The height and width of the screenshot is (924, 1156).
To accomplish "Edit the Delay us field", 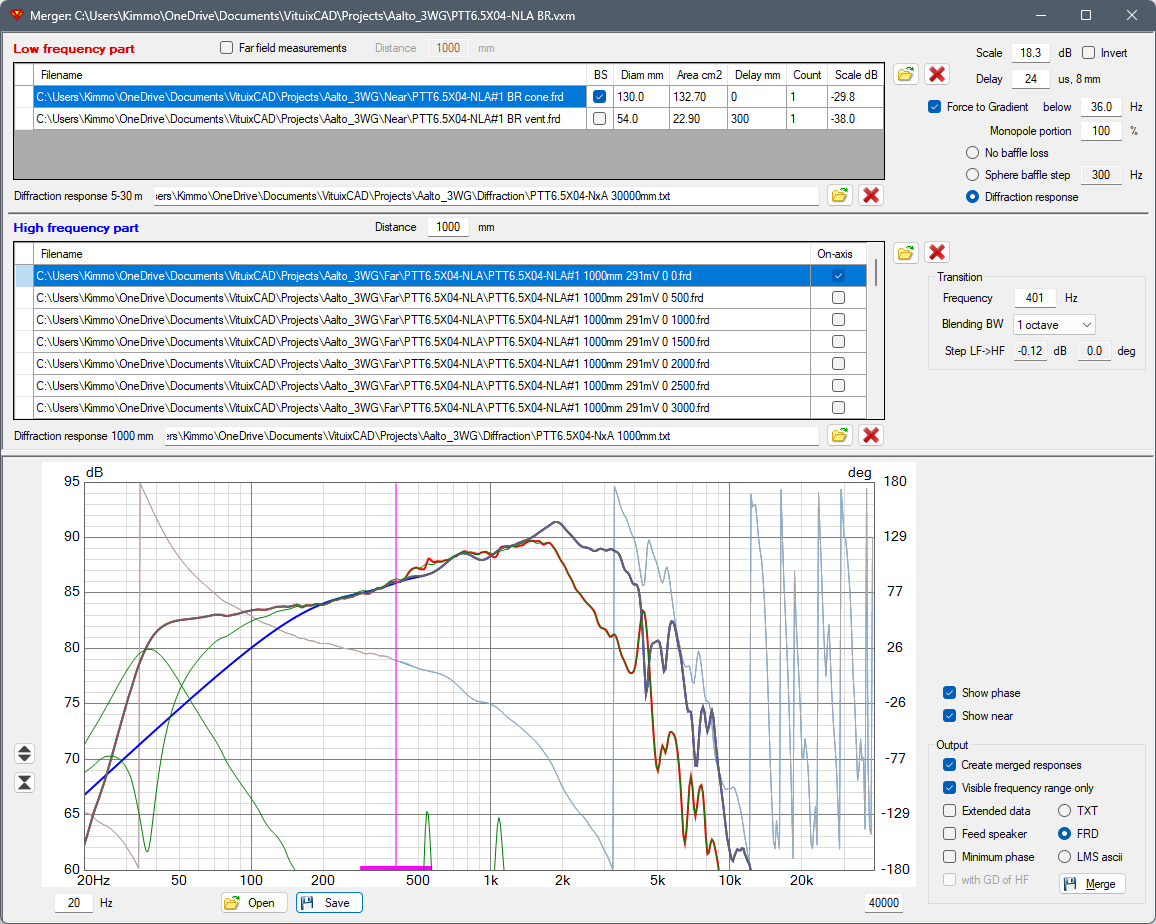I will [1031, 79].
